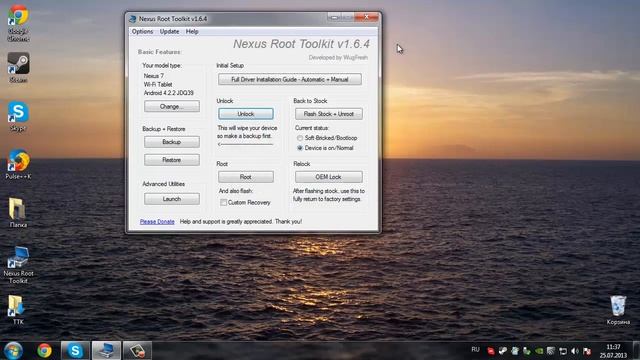Click the Root button

tap(246, 177)
